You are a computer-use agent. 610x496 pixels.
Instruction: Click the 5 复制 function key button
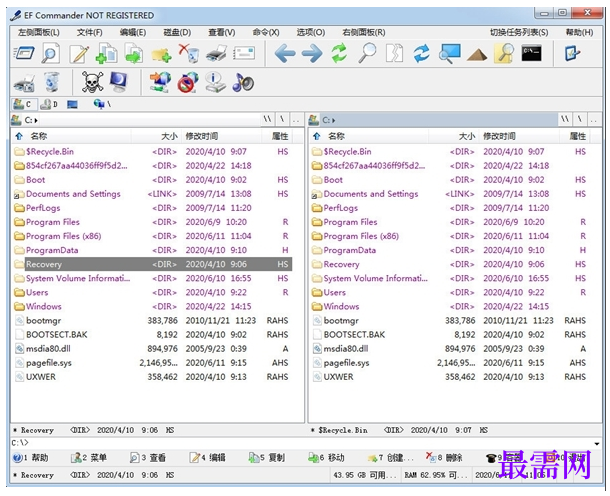click(x=267, y=458)
